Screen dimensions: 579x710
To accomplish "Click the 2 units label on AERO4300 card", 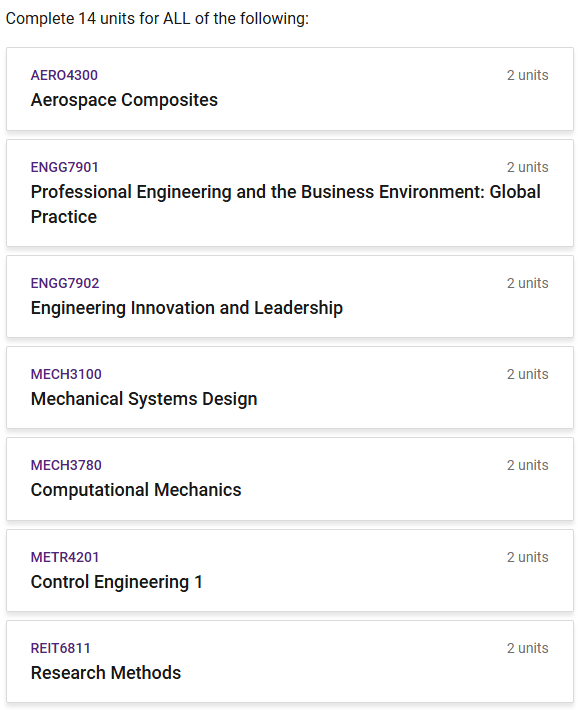I will [x=527, y=75].
